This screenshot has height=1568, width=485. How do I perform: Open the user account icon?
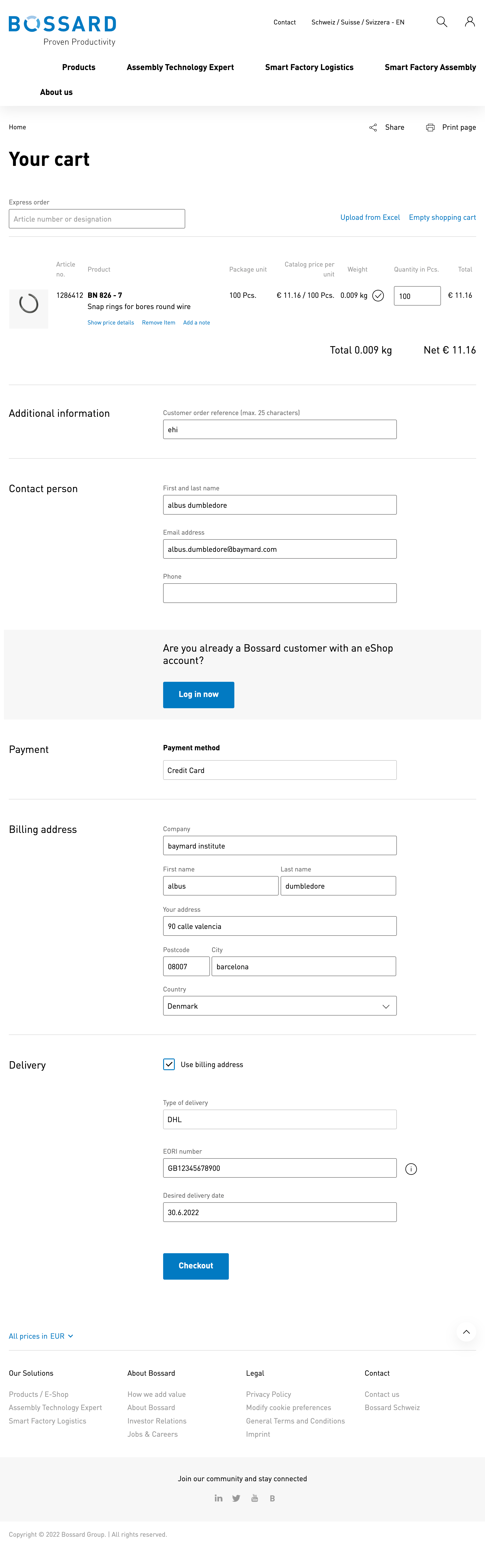coord(470,22)
